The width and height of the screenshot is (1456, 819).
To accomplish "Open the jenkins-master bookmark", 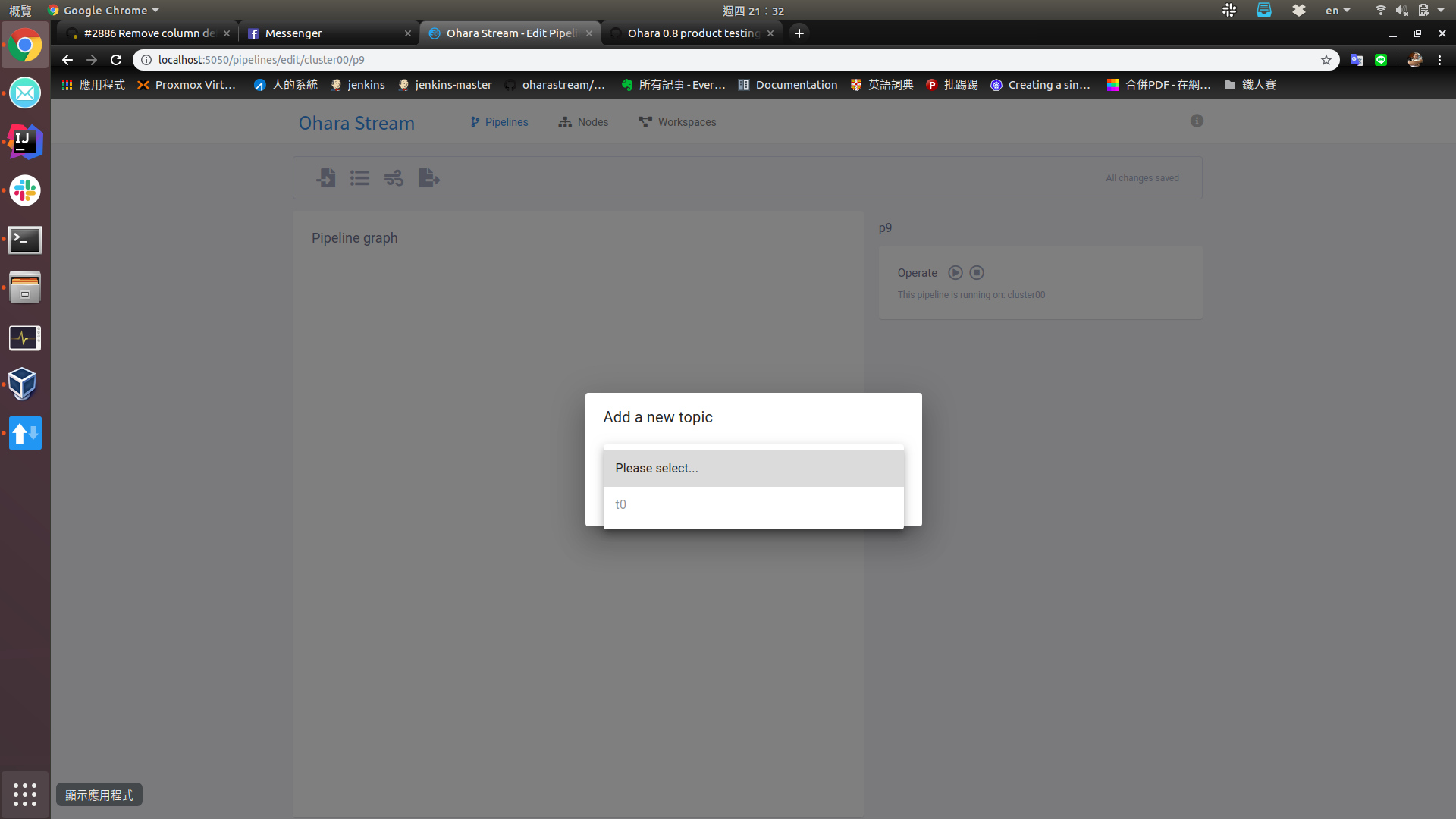I will coord(445,85).
